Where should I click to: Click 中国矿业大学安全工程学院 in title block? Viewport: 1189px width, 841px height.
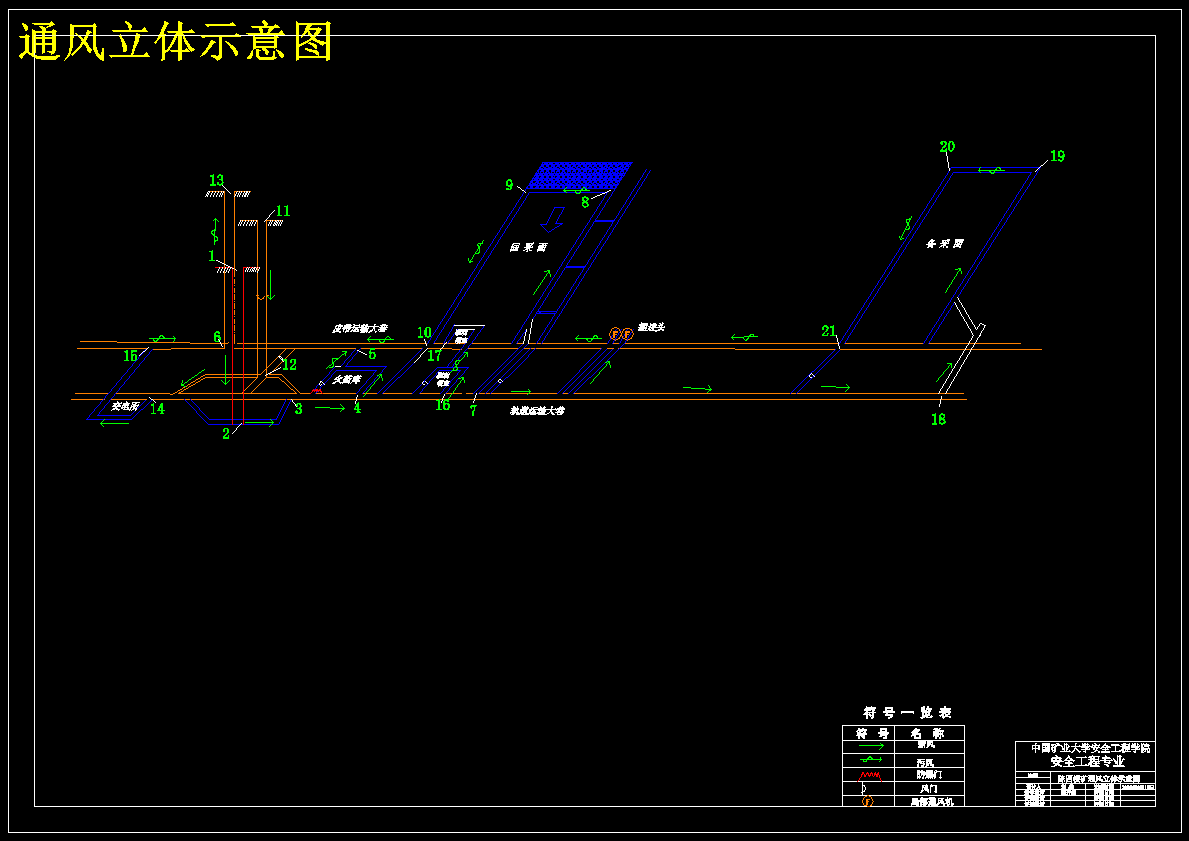1090,748
